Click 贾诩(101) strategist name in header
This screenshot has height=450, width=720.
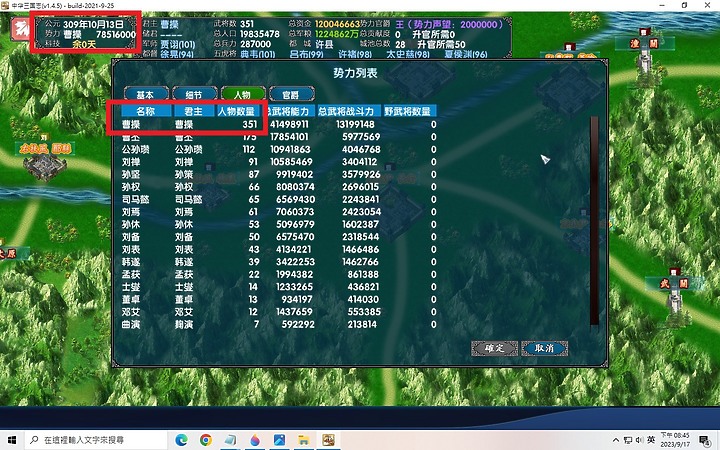tap(178, 45)
